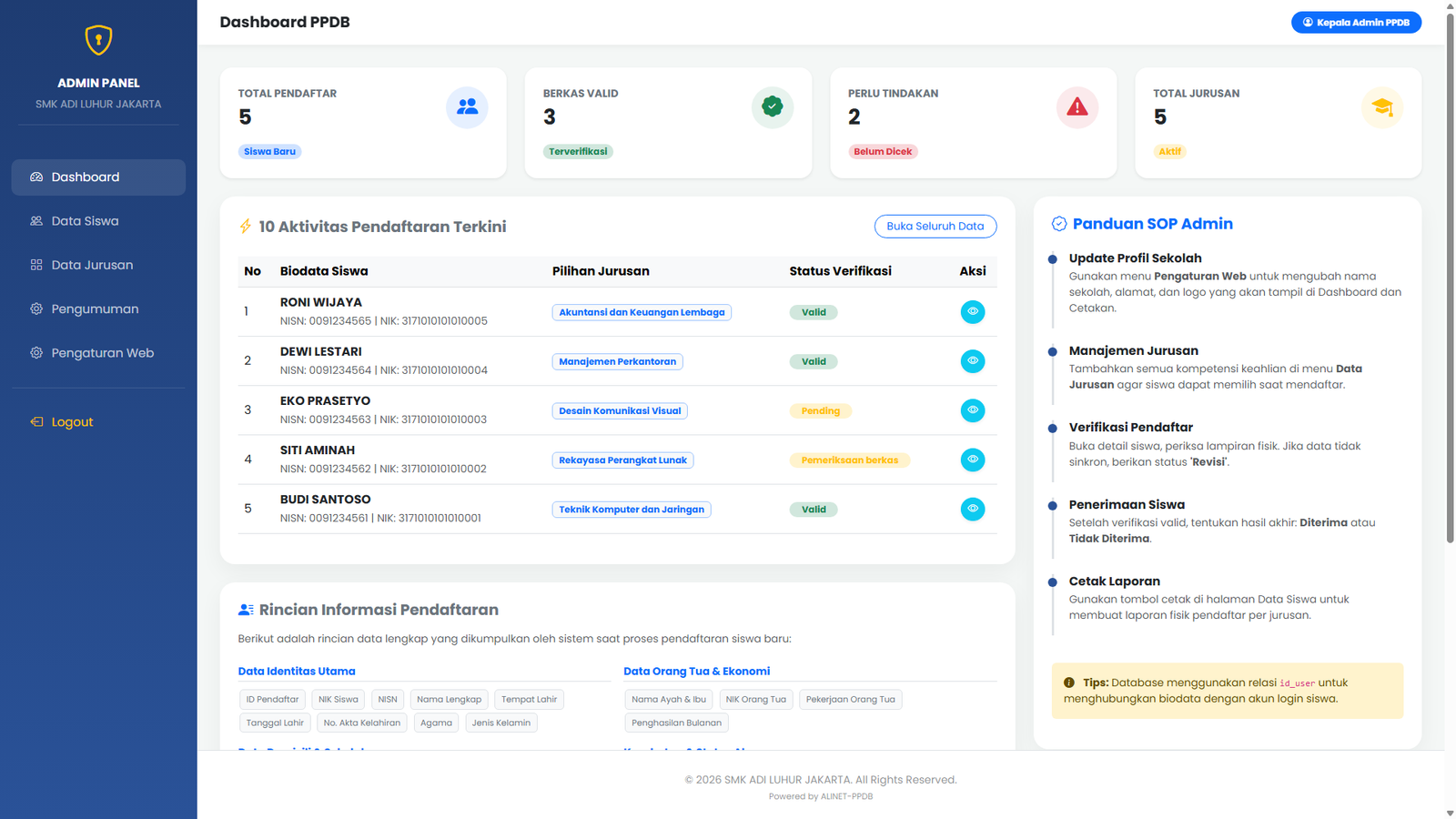Click the page's vertical scrollbar
The width and height of the screenshot is (1456, 819).
click(x=1450, y=273)
